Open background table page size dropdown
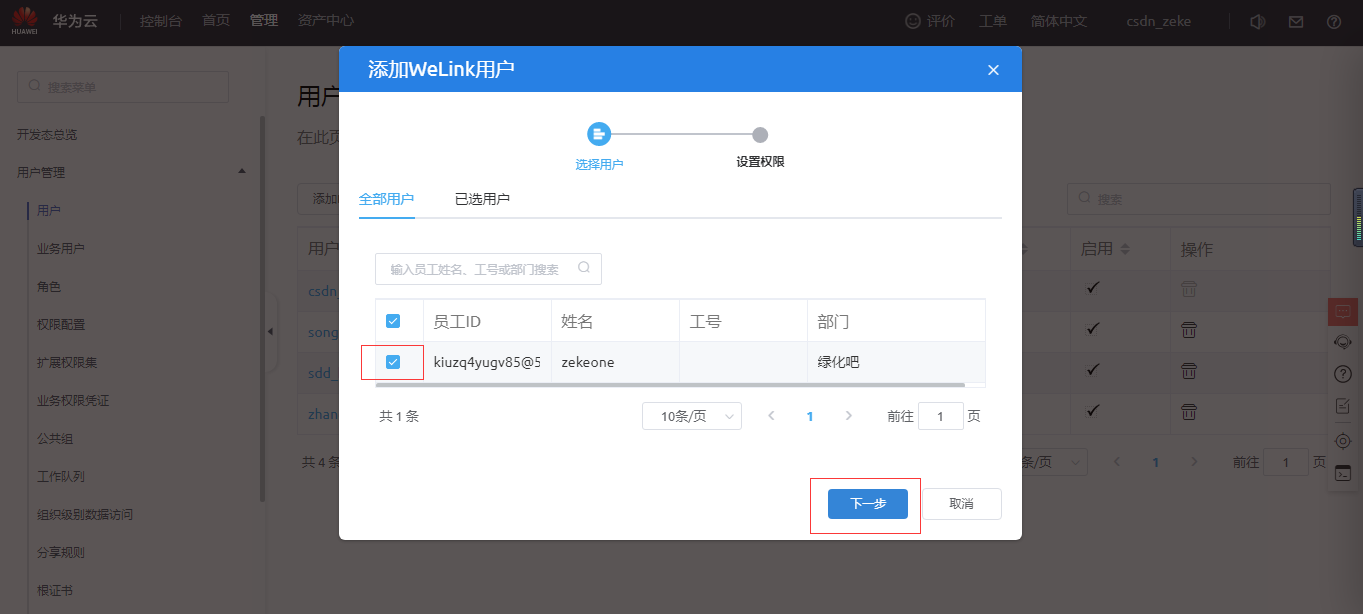The width and height of the screenshot is (1363, 614). click(1052, 462)
